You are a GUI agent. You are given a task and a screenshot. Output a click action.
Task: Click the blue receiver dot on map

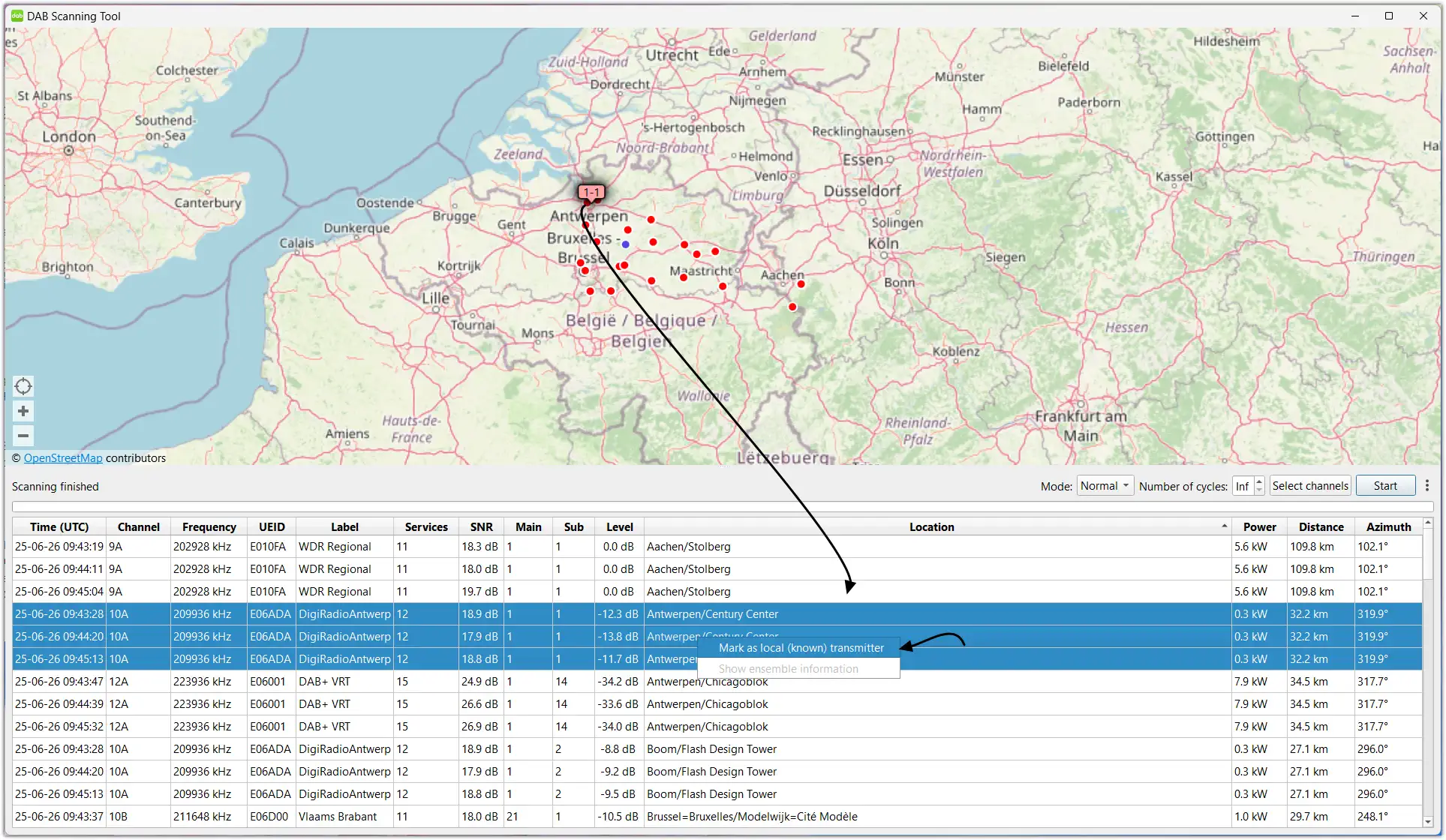click(625, 244)
